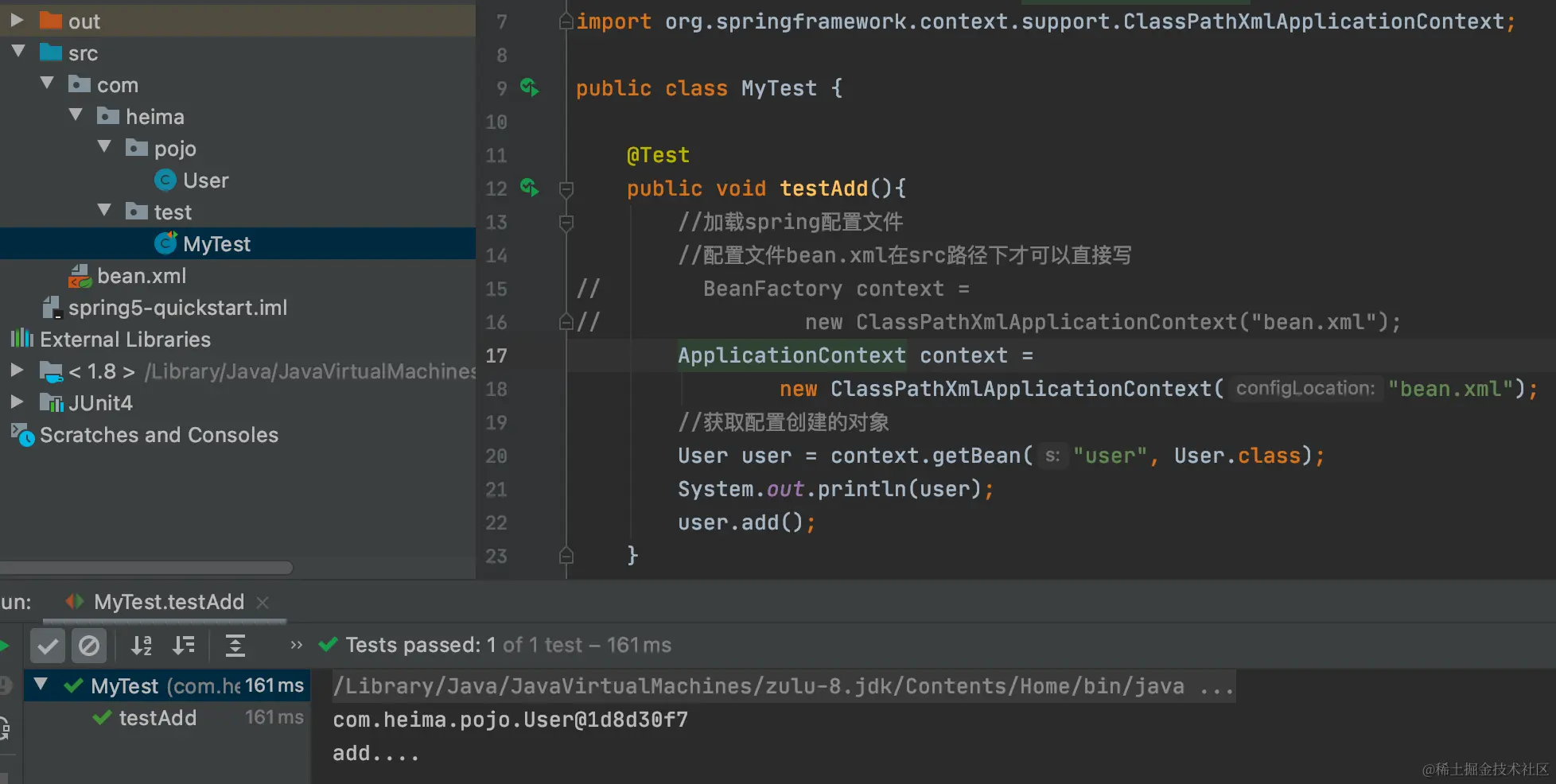Click the bean.xml Spring config icon
1556x784 pixels.
pos(80,276)
